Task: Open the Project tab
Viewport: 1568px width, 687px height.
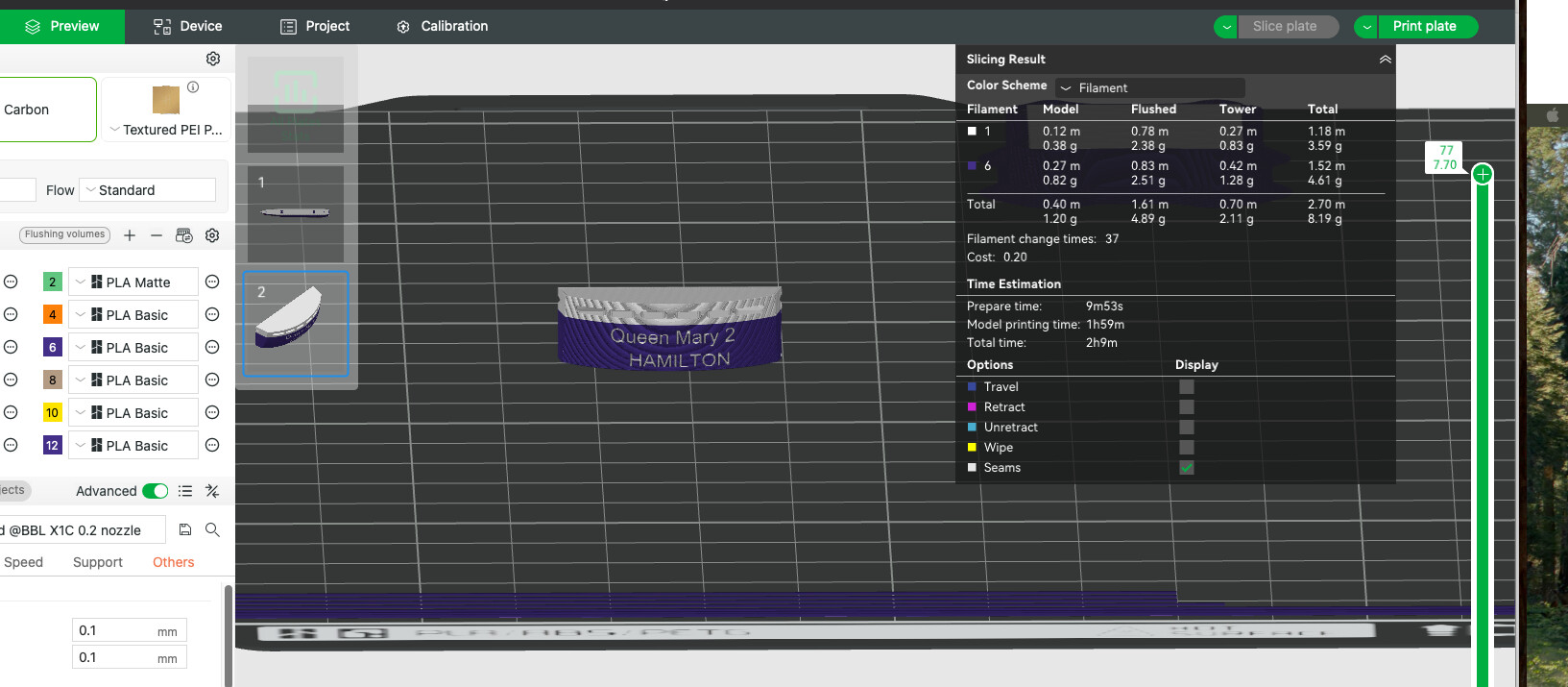Action: (x=314, y=26)
